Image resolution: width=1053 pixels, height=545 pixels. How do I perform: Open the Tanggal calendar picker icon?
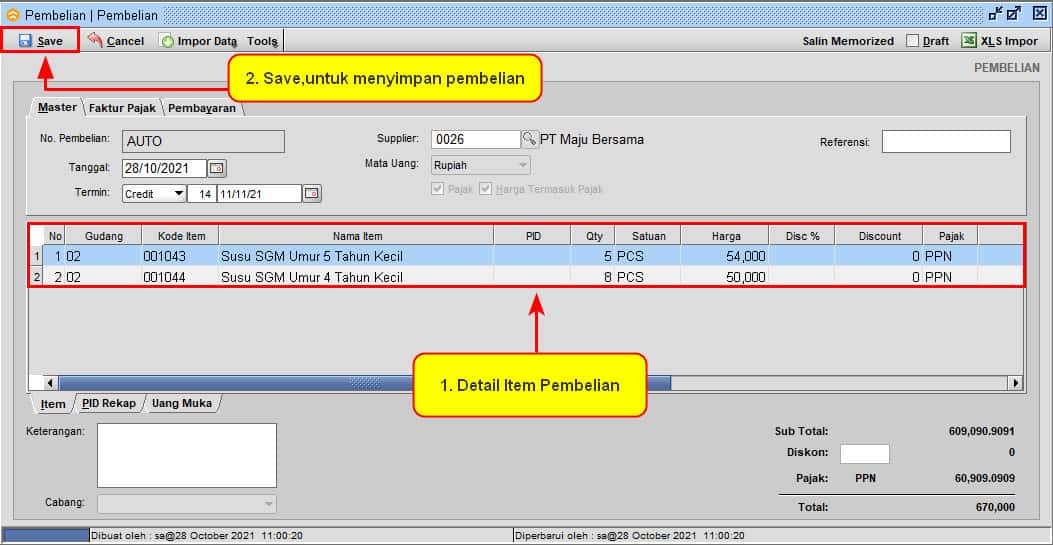pyautogui.click(x=216, y=168)
